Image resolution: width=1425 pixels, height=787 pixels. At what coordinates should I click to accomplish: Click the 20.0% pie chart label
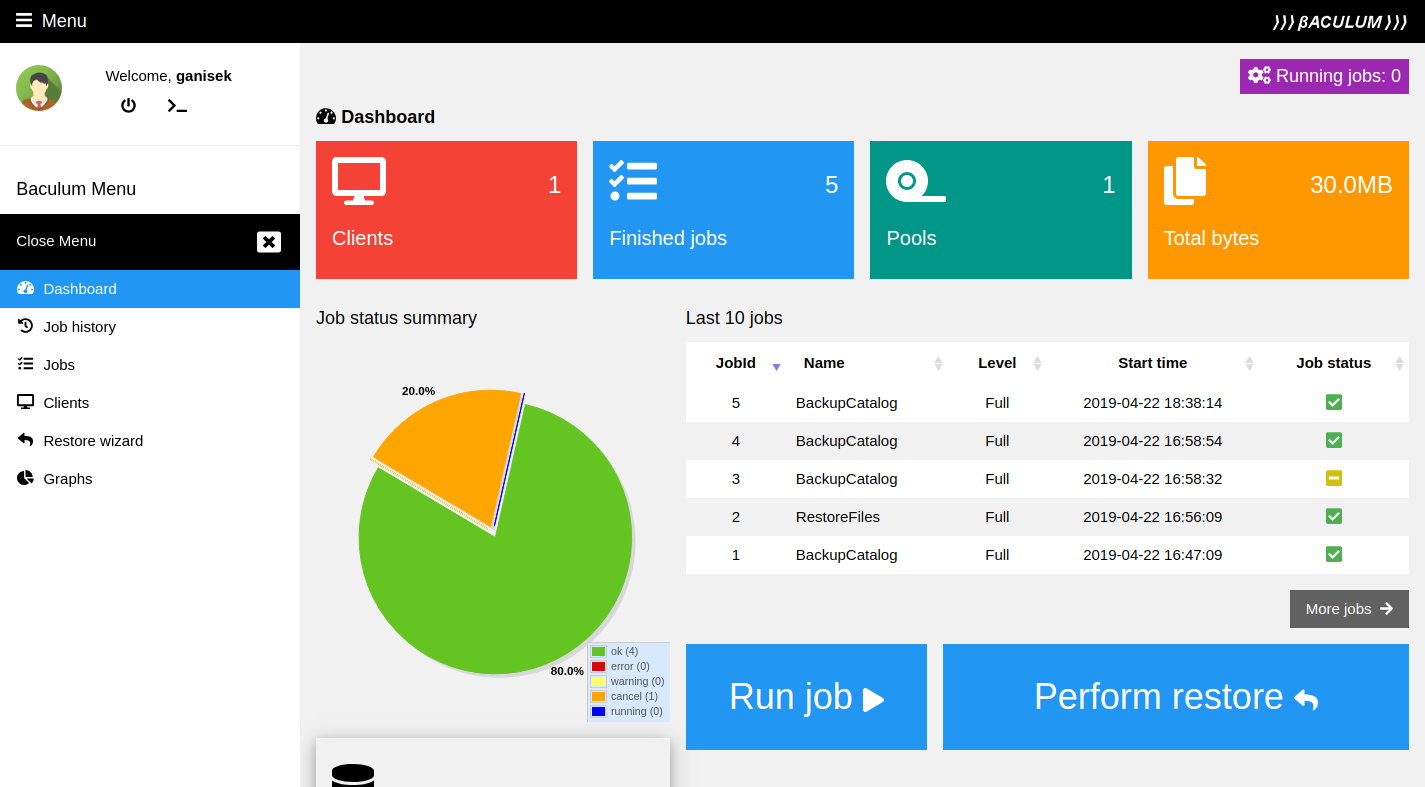(x=418, y=391)
